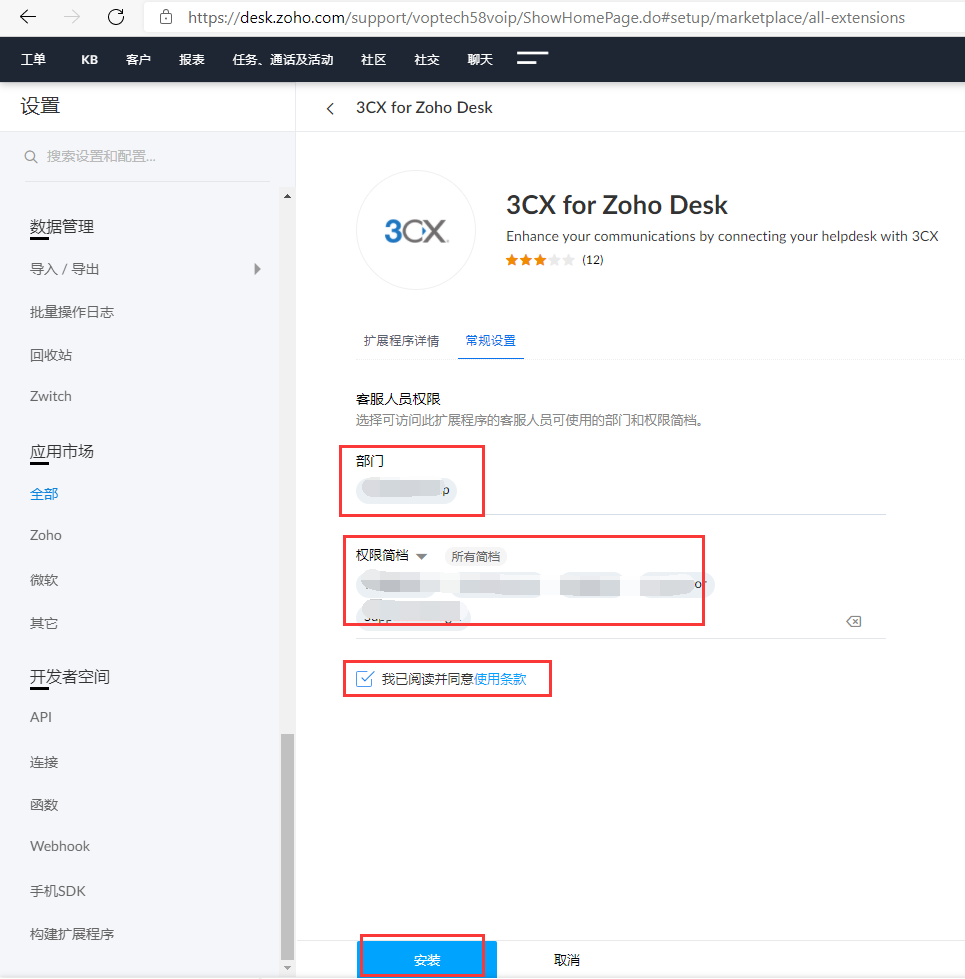965x979 pixels.
Task: Click the 3CX logo thumbnail
Action: [416, 230]
